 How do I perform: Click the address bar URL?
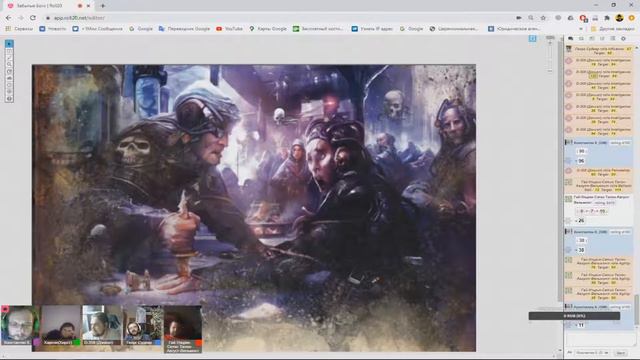pos(79,18)
